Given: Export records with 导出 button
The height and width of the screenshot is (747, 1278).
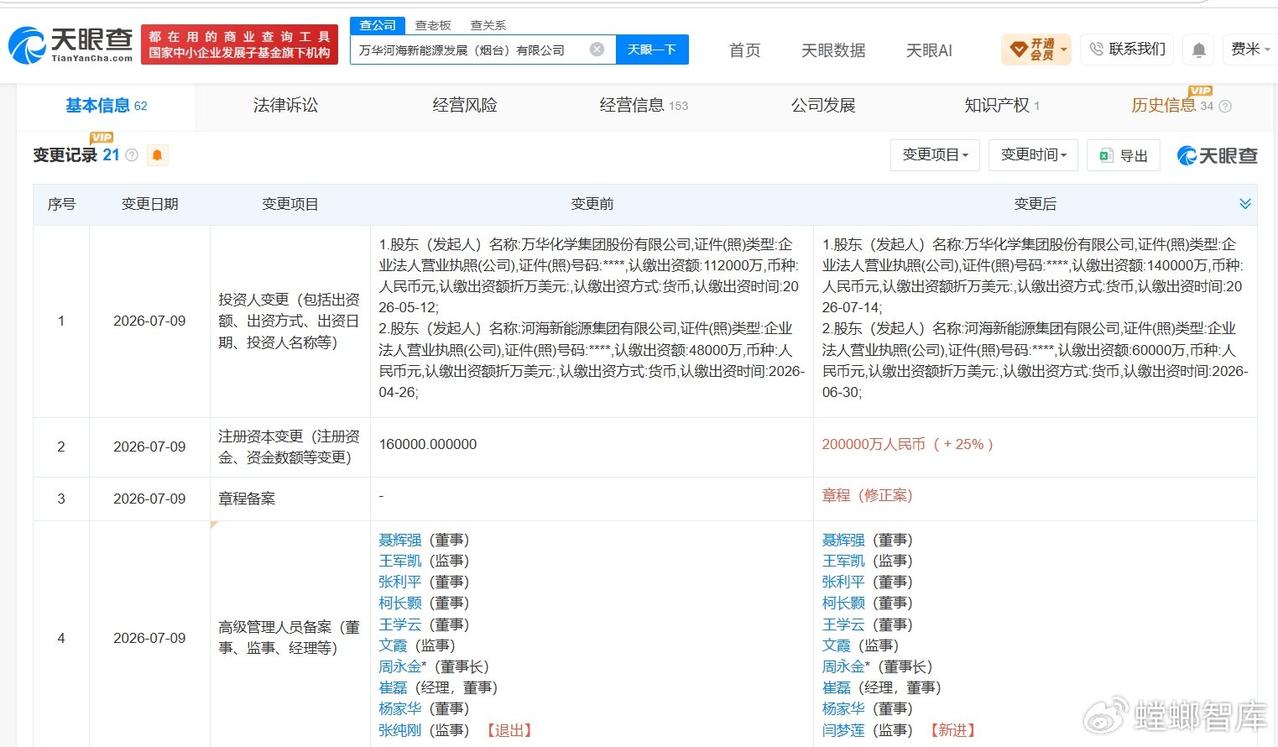Looking at the screenshot, I should click(x=1123, y=155).
